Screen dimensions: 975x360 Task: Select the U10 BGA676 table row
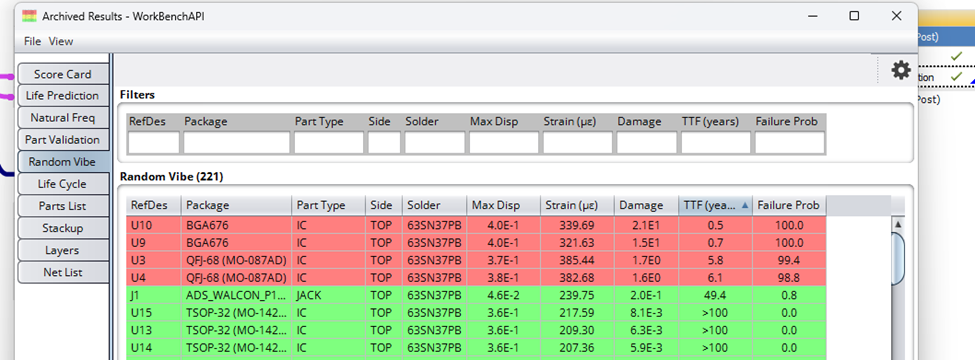coord(476,224)
